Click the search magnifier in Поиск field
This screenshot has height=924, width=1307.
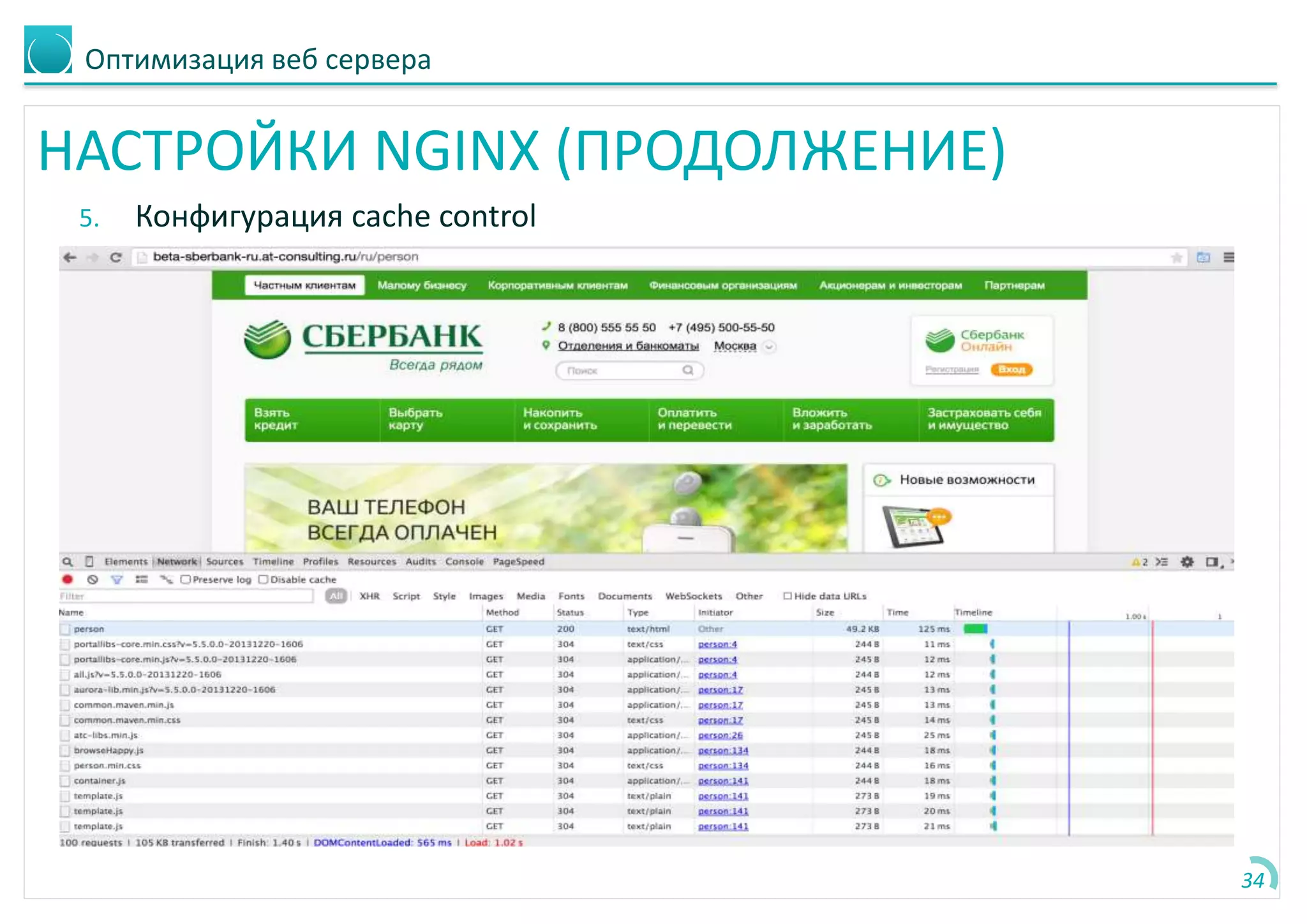pos(688,370)
